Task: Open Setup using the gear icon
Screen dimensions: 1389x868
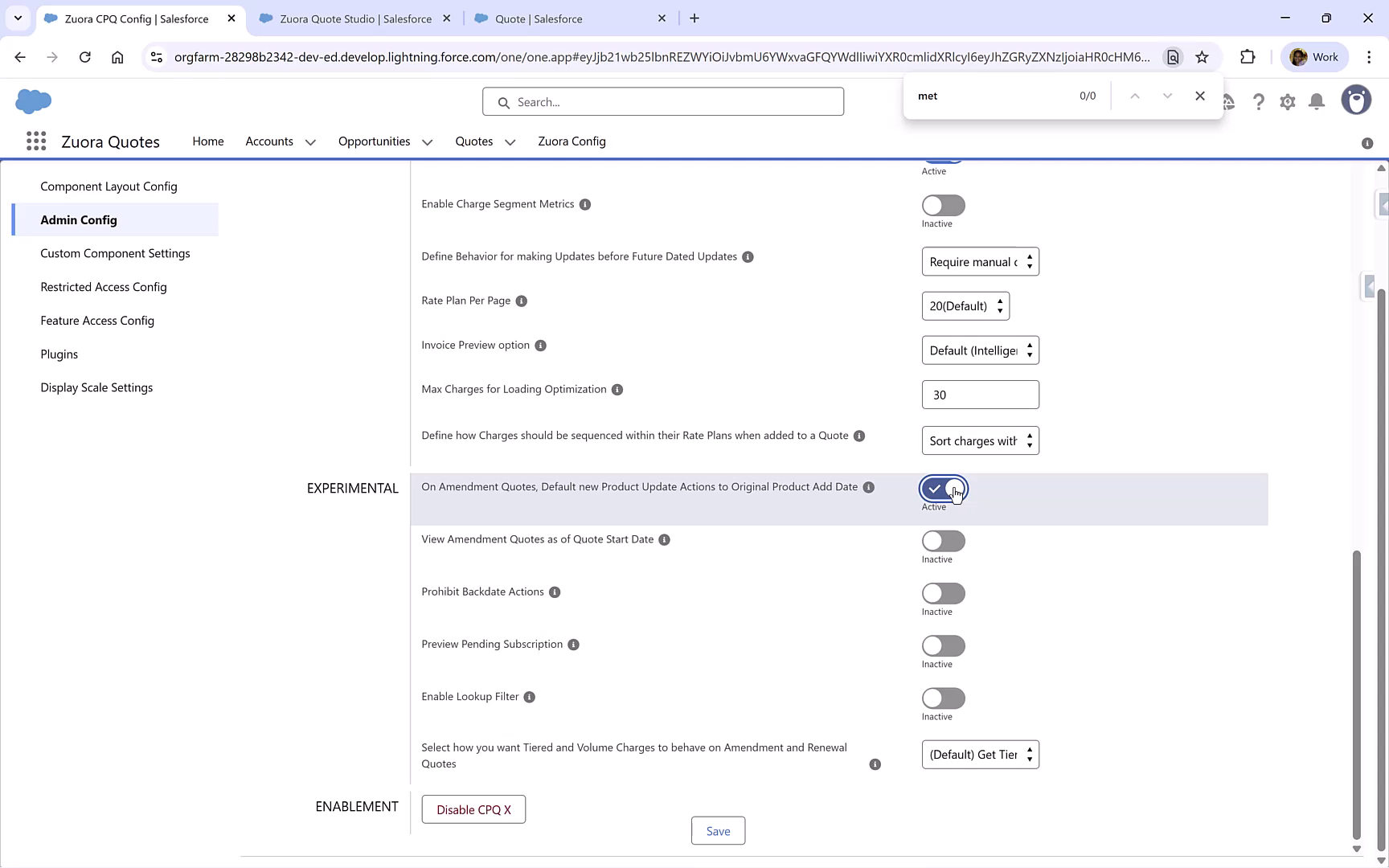Action: [x=1287, y=102]
